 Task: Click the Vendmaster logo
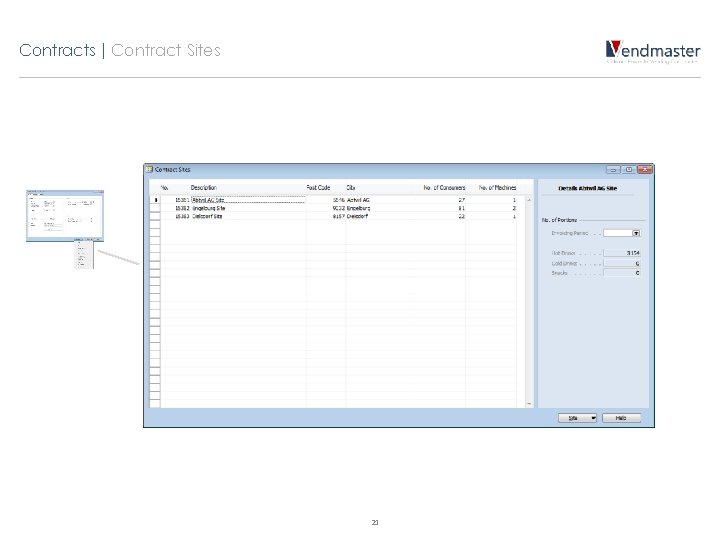(x=653, y=51)
